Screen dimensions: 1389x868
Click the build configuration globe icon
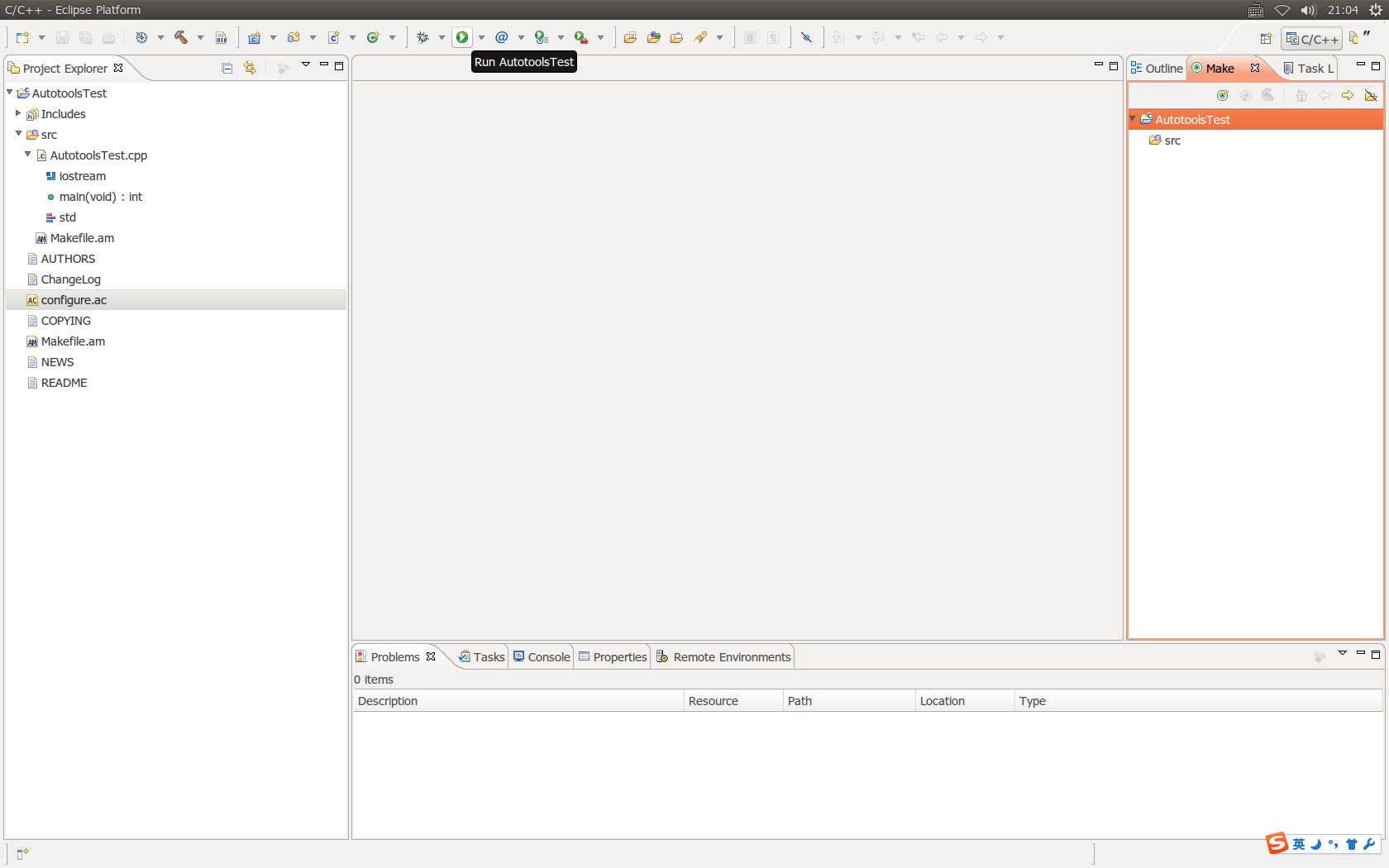(x=141, y=37)
